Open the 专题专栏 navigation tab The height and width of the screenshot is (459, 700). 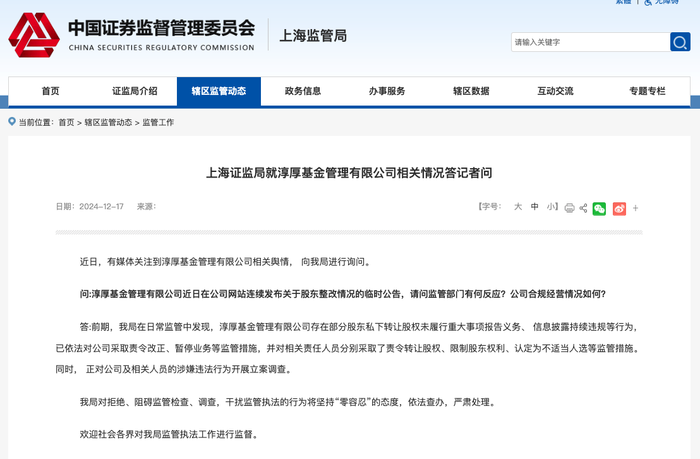point(647,91)
